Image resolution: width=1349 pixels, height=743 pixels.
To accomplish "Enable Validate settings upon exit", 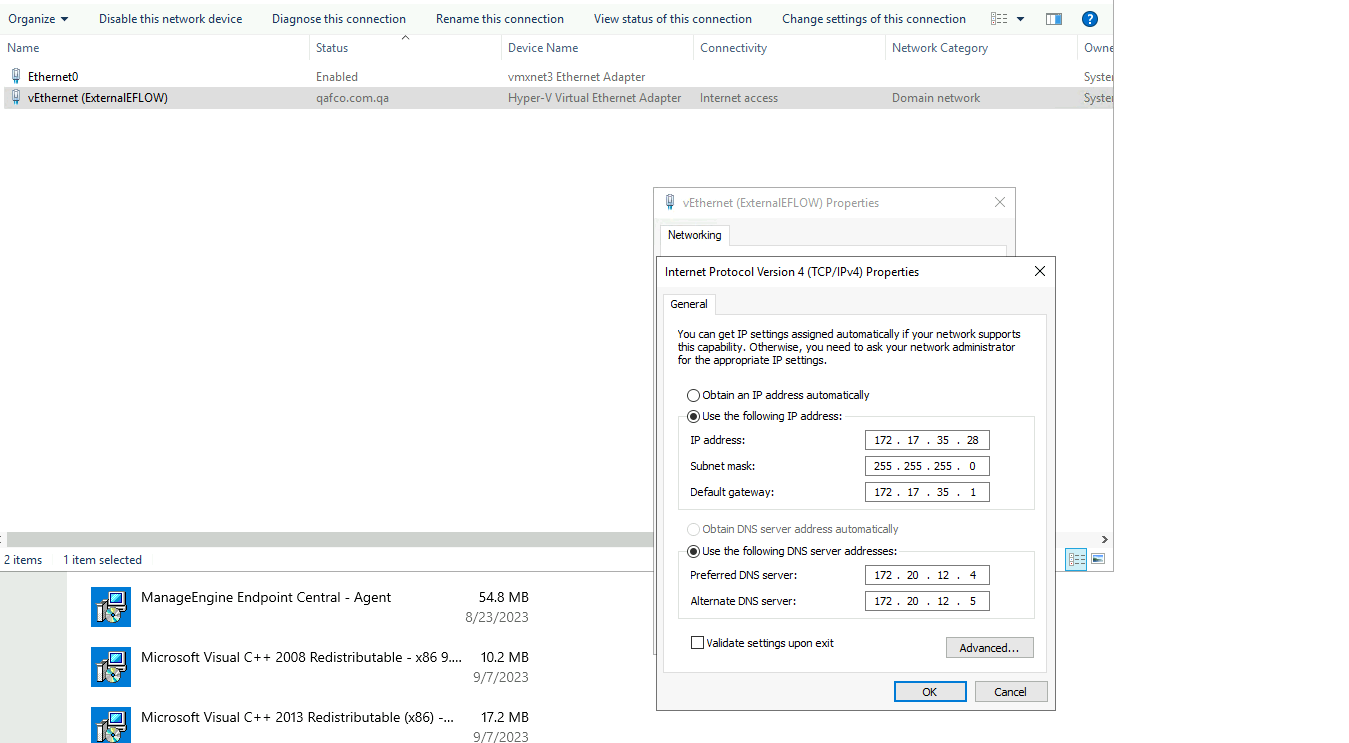I will pyautogui.click(x=697, y=643).
